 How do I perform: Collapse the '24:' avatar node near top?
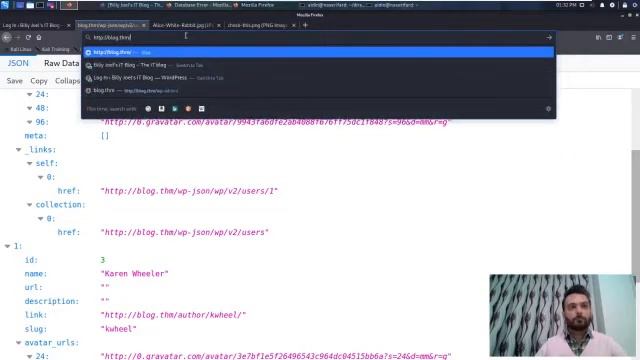pos(29,94)
